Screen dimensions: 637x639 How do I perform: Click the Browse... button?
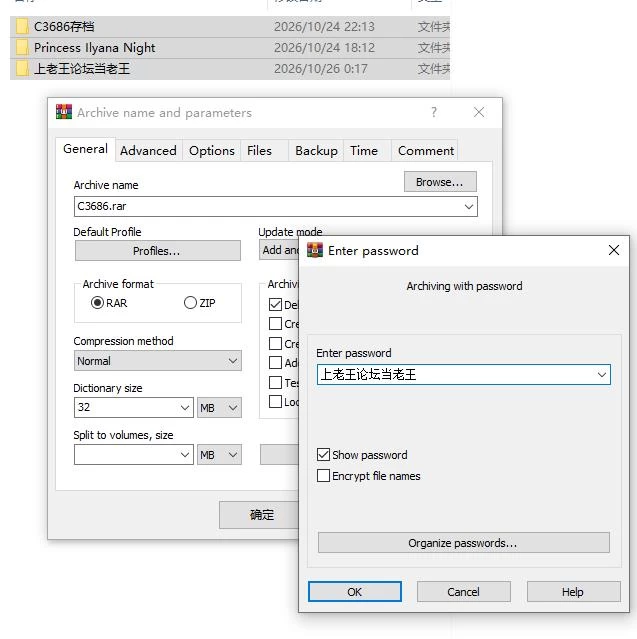coord(440,182)
